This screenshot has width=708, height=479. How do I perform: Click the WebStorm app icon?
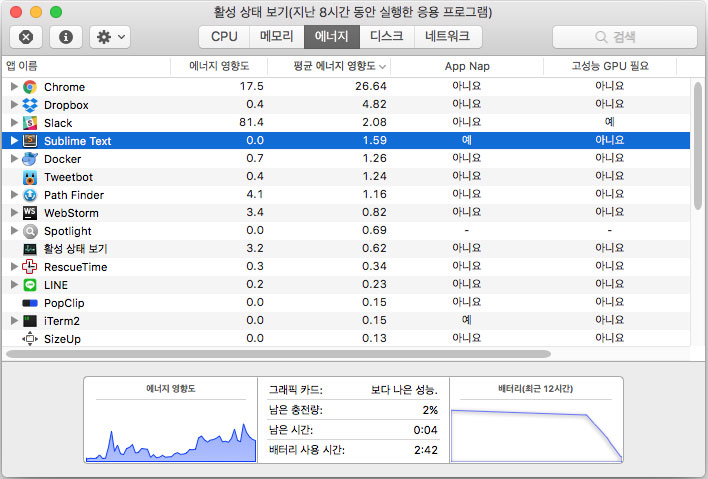tap(30, 213)
